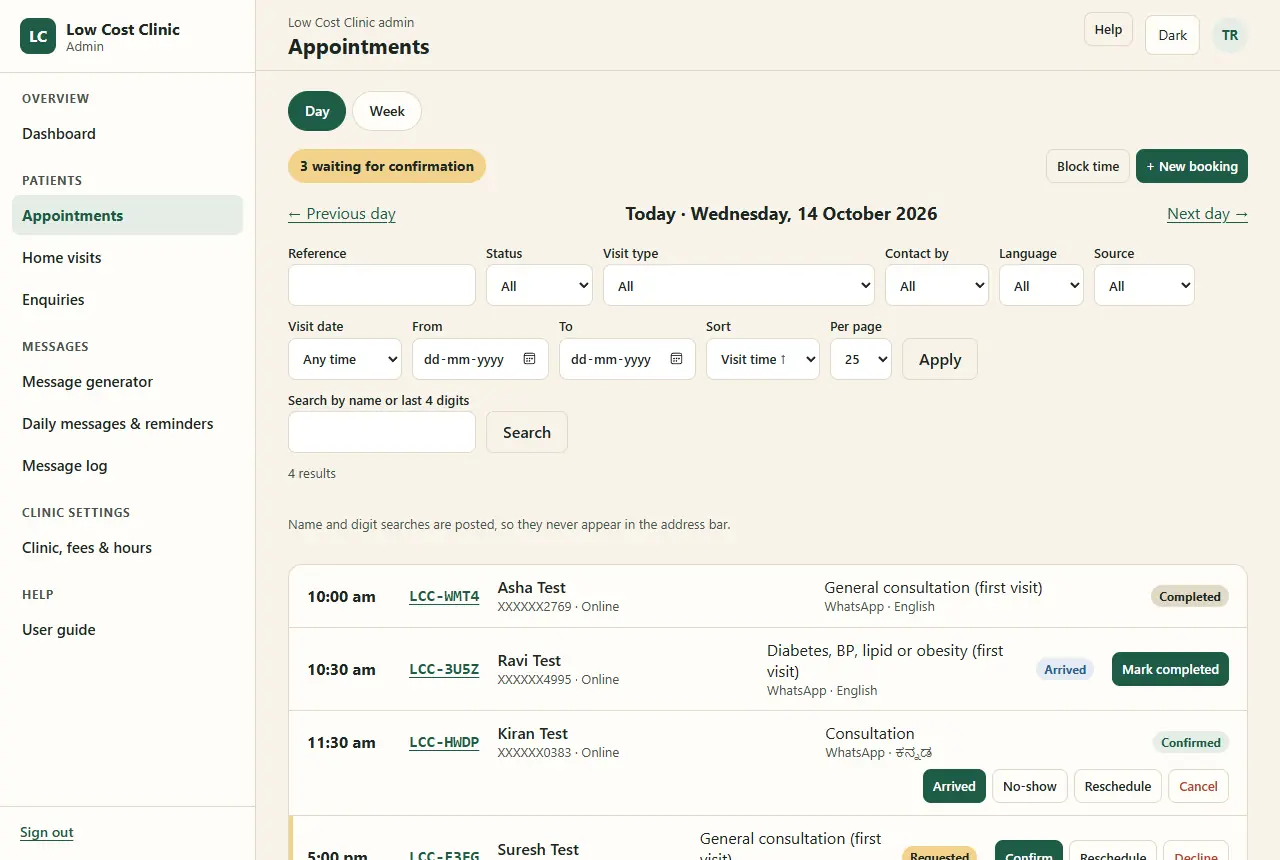This screenshot has width=1280, height=860.
Task: Click the Help button
Action: pos(1108,29)
